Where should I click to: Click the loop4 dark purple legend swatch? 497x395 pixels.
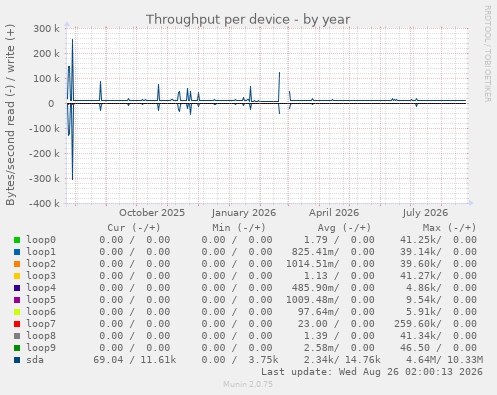[17, 288]
